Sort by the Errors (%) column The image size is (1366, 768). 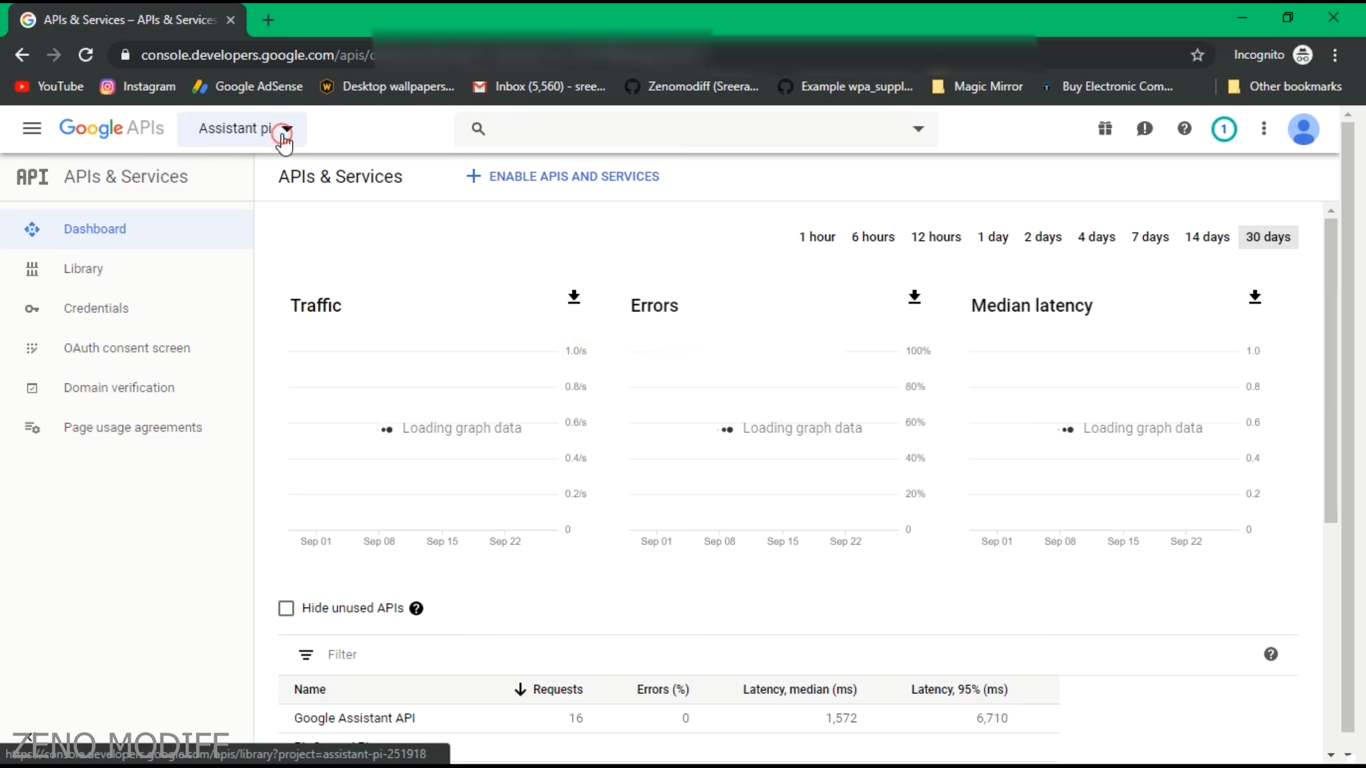(663, 689)
